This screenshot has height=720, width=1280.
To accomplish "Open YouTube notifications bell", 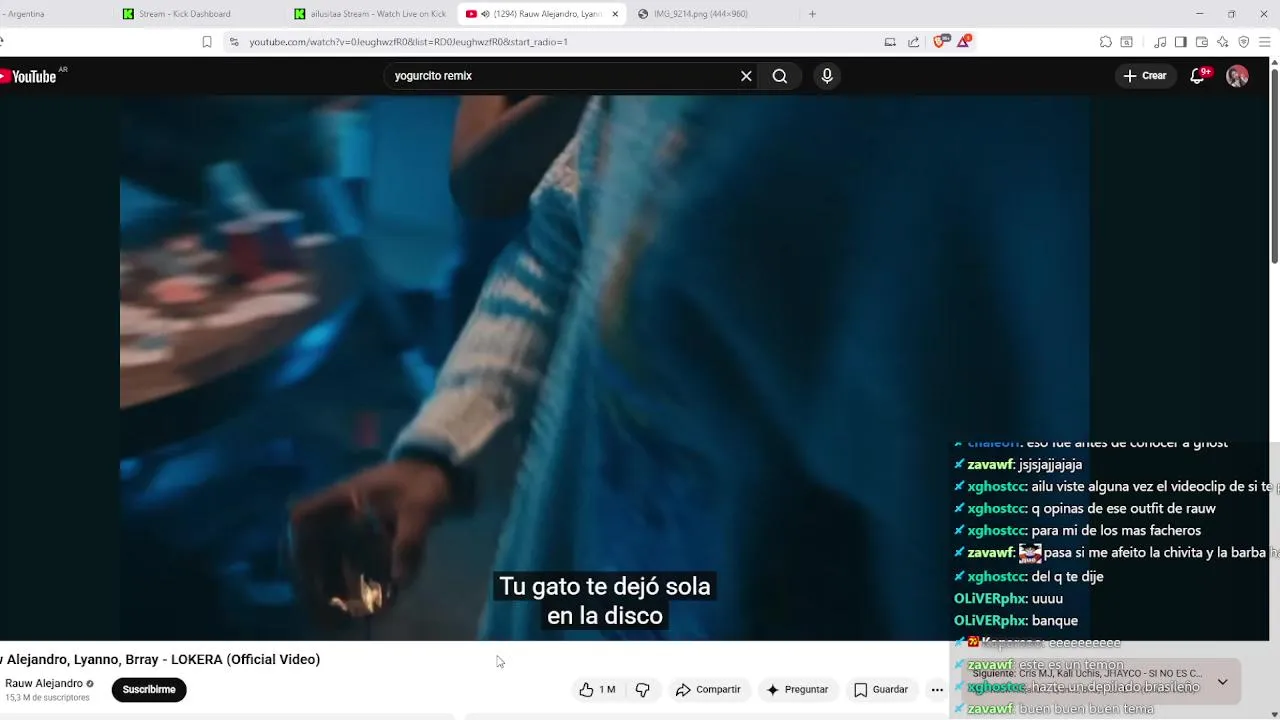I will coord(1197,76).
